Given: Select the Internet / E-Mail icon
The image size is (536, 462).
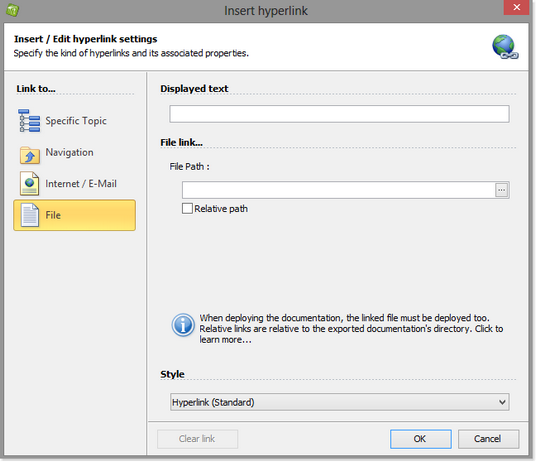Looking at the screenshot, I should click(29, 184).
